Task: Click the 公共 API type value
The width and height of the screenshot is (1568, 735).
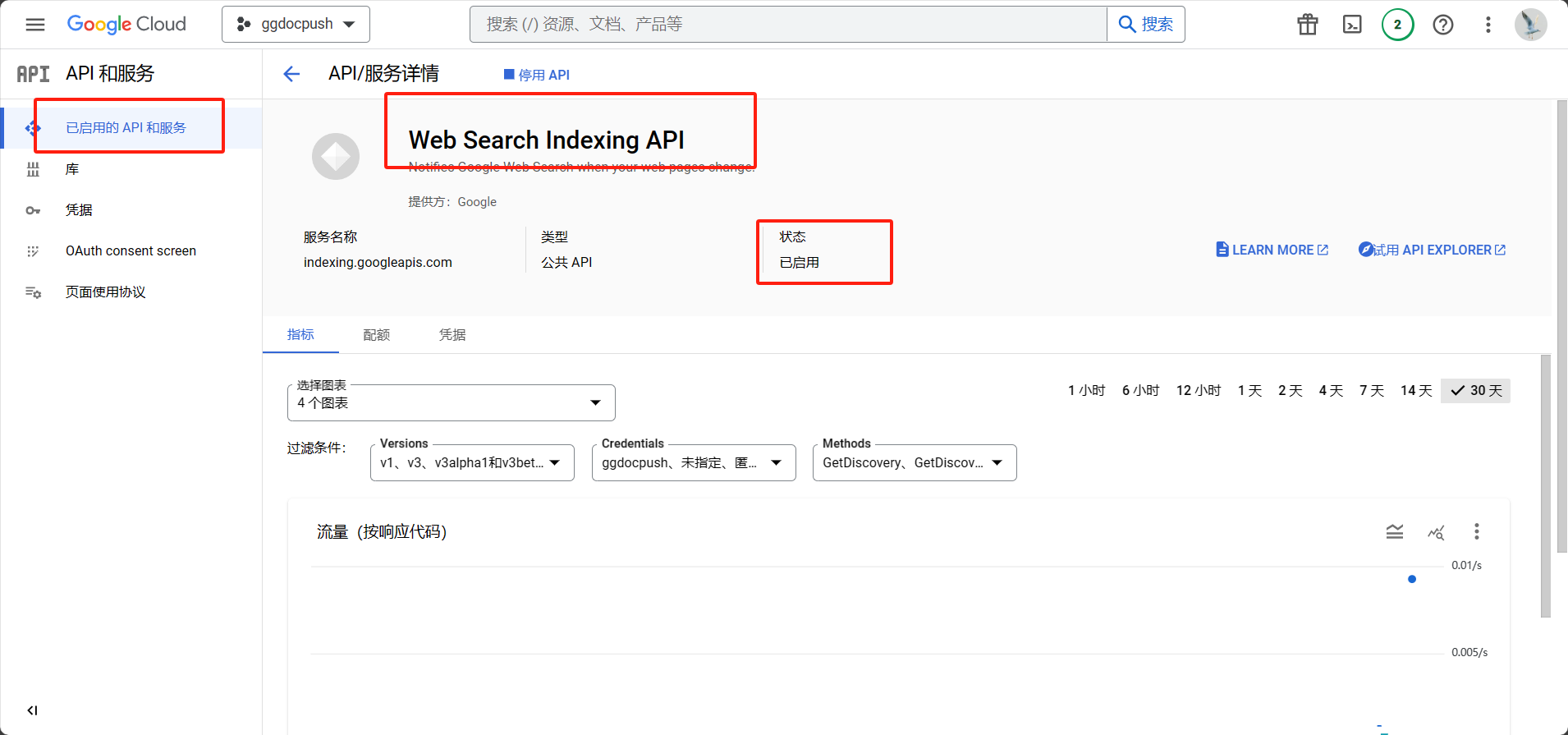Action: pos(566,263)
